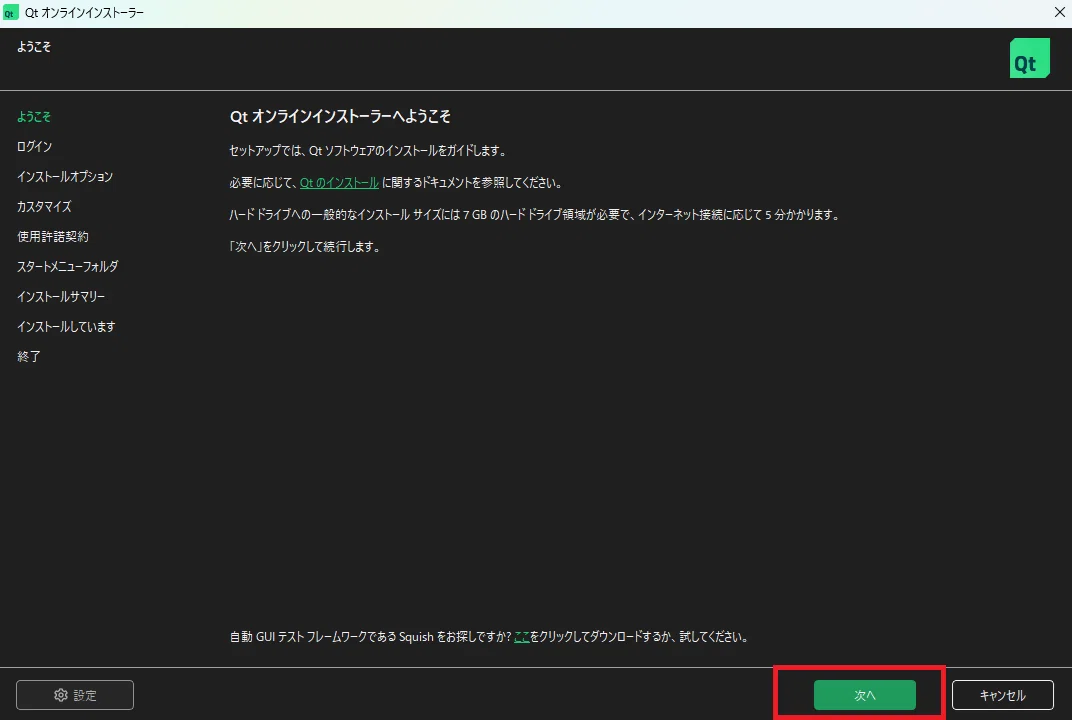Click the Qt icon in title bar

pos(10,12)
